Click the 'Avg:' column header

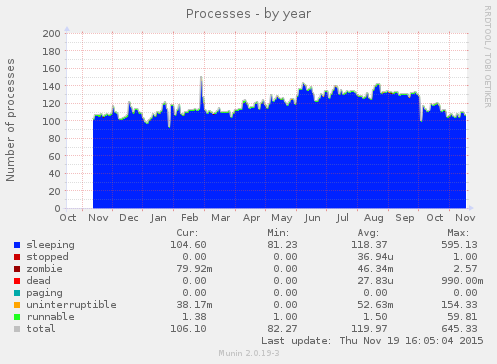click(368, 233)
